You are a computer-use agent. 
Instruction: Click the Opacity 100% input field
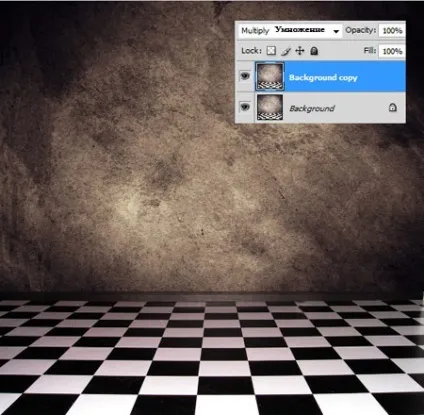tap(392, 31)
